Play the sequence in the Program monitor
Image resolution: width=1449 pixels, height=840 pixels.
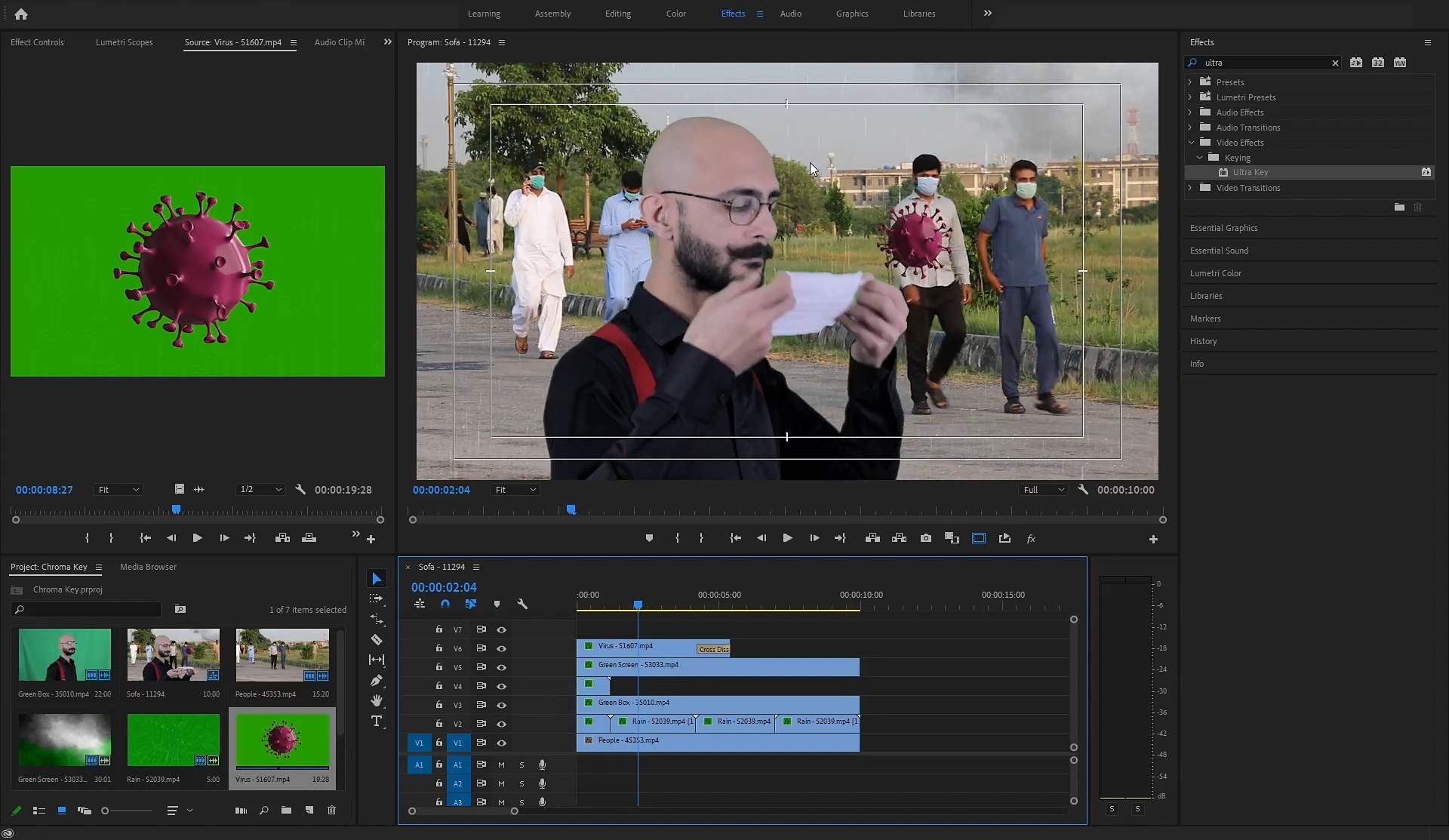pos(787,538)
